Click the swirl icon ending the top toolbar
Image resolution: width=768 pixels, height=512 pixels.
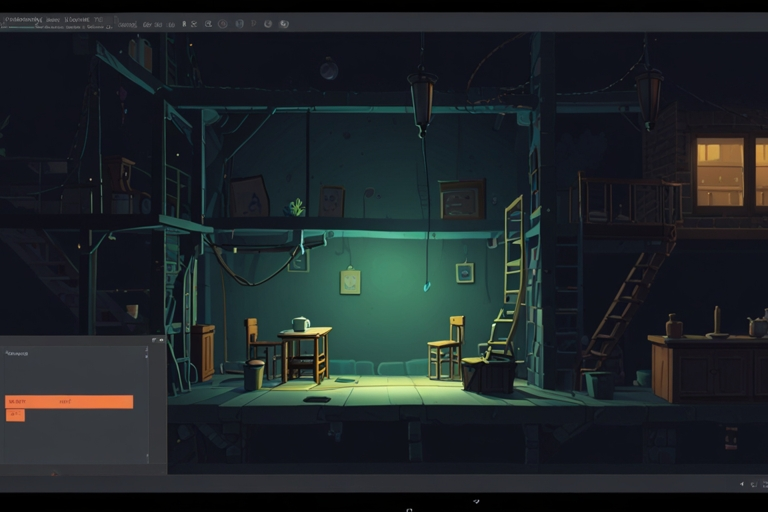click(284, 24)
